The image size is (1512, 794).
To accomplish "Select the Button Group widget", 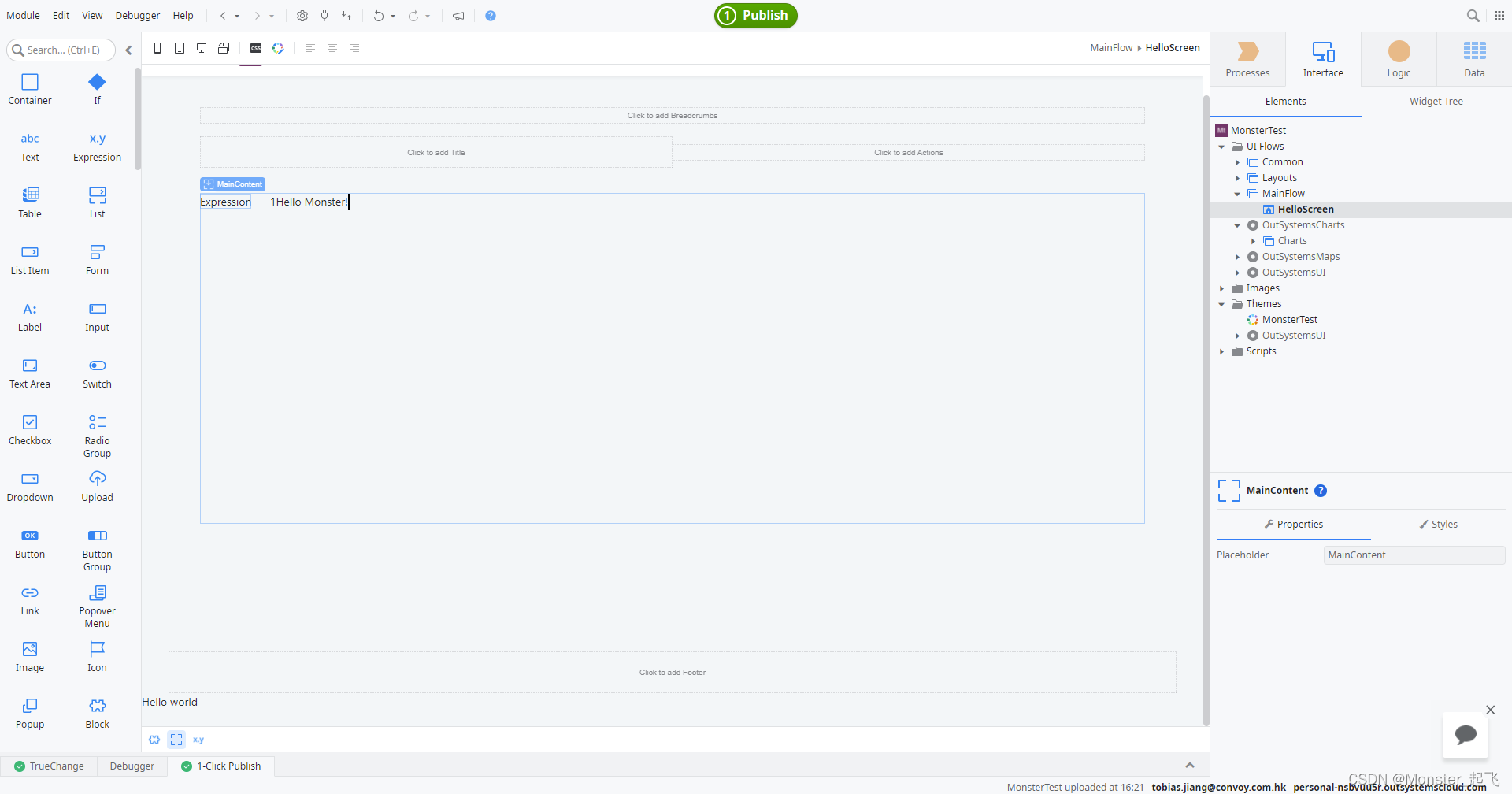I will (97, 549).
